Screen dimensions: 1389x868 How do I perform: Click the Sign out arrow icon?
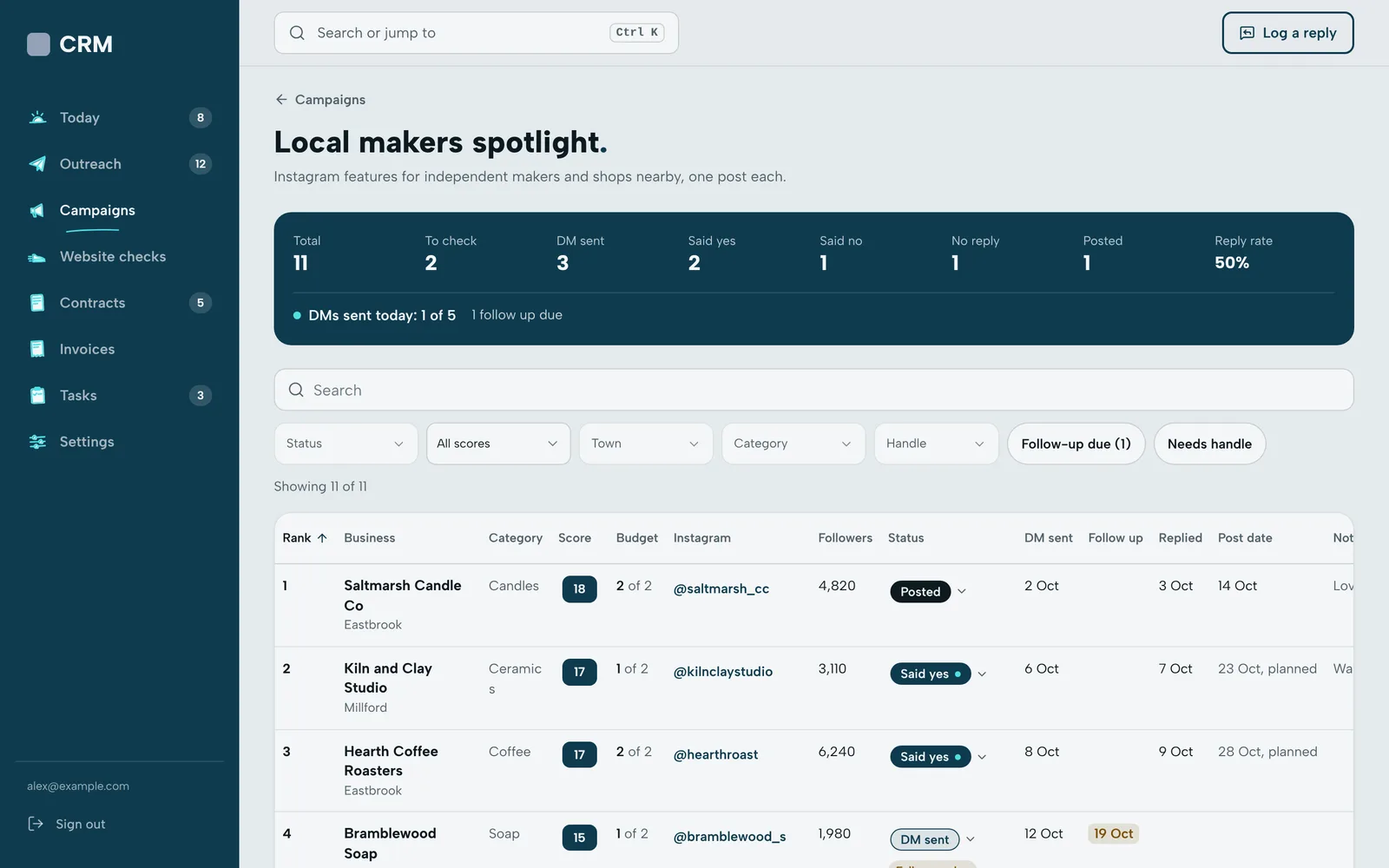tap(36, 824)
